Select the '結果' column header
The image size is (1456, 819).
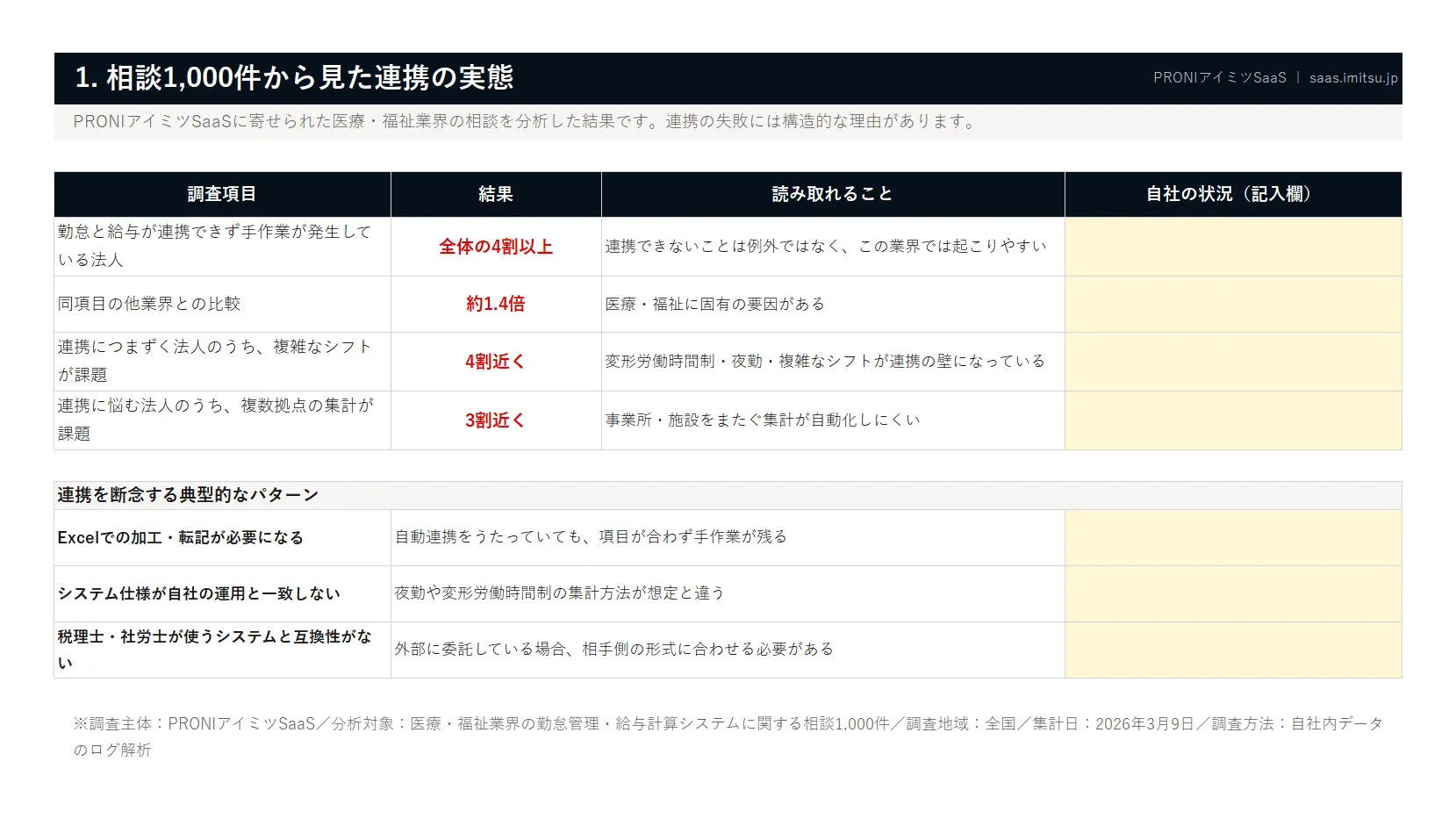(496, 194)
